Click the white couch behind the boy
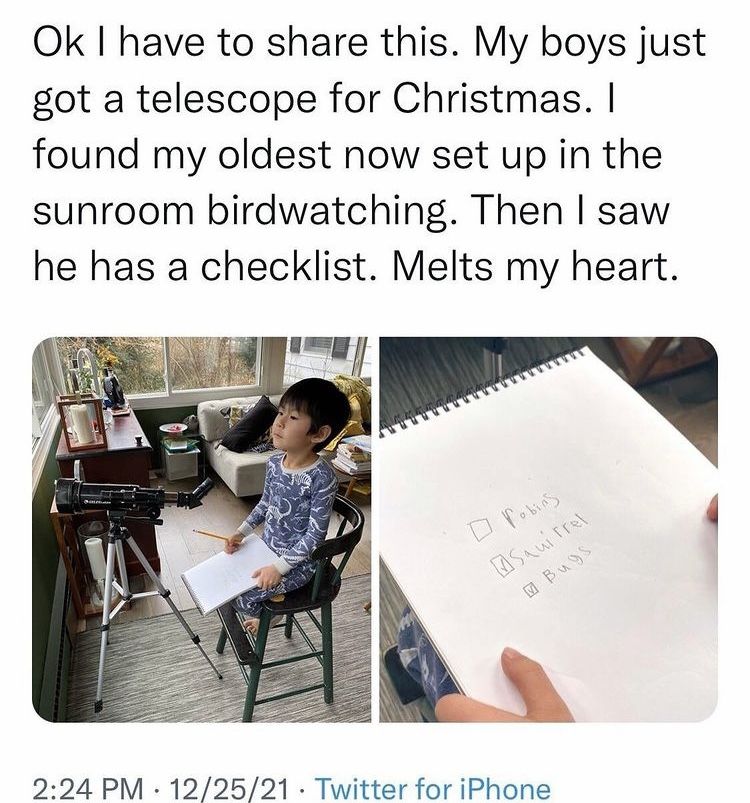Screen dimensions: 750x803 240,470
